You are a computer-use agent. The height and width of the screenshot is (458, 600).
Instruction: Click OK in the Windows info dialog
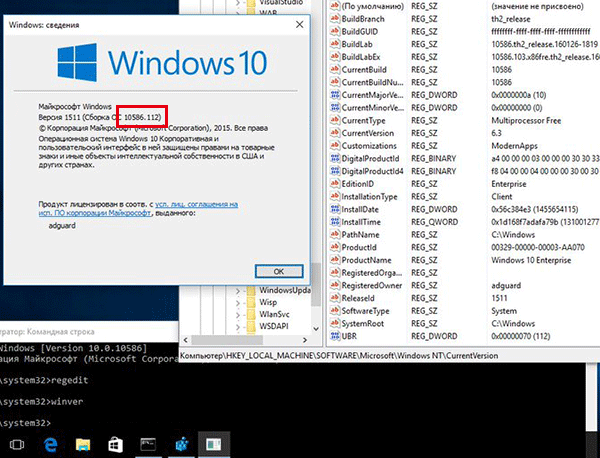(279, 271)
